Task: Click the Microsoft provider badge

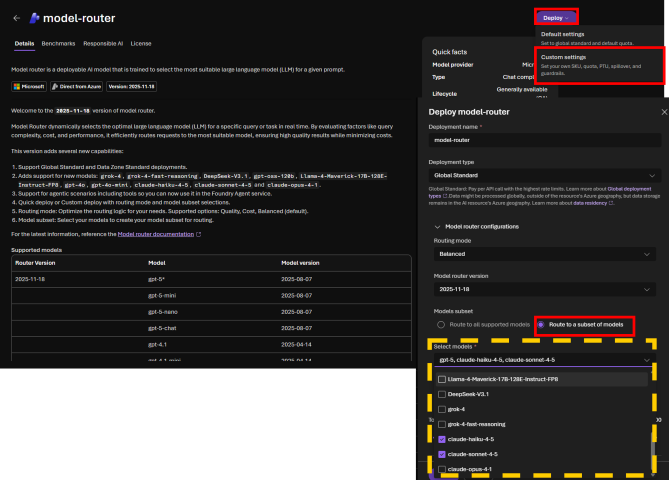Action: 31,87
